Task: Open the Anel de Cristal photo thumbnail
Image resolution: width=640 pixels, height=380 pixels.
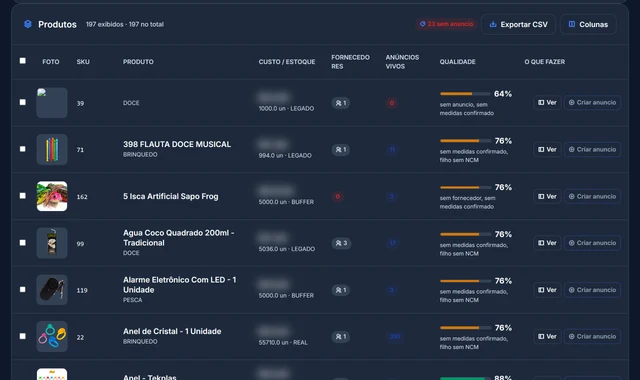Action: coord(52,336)
